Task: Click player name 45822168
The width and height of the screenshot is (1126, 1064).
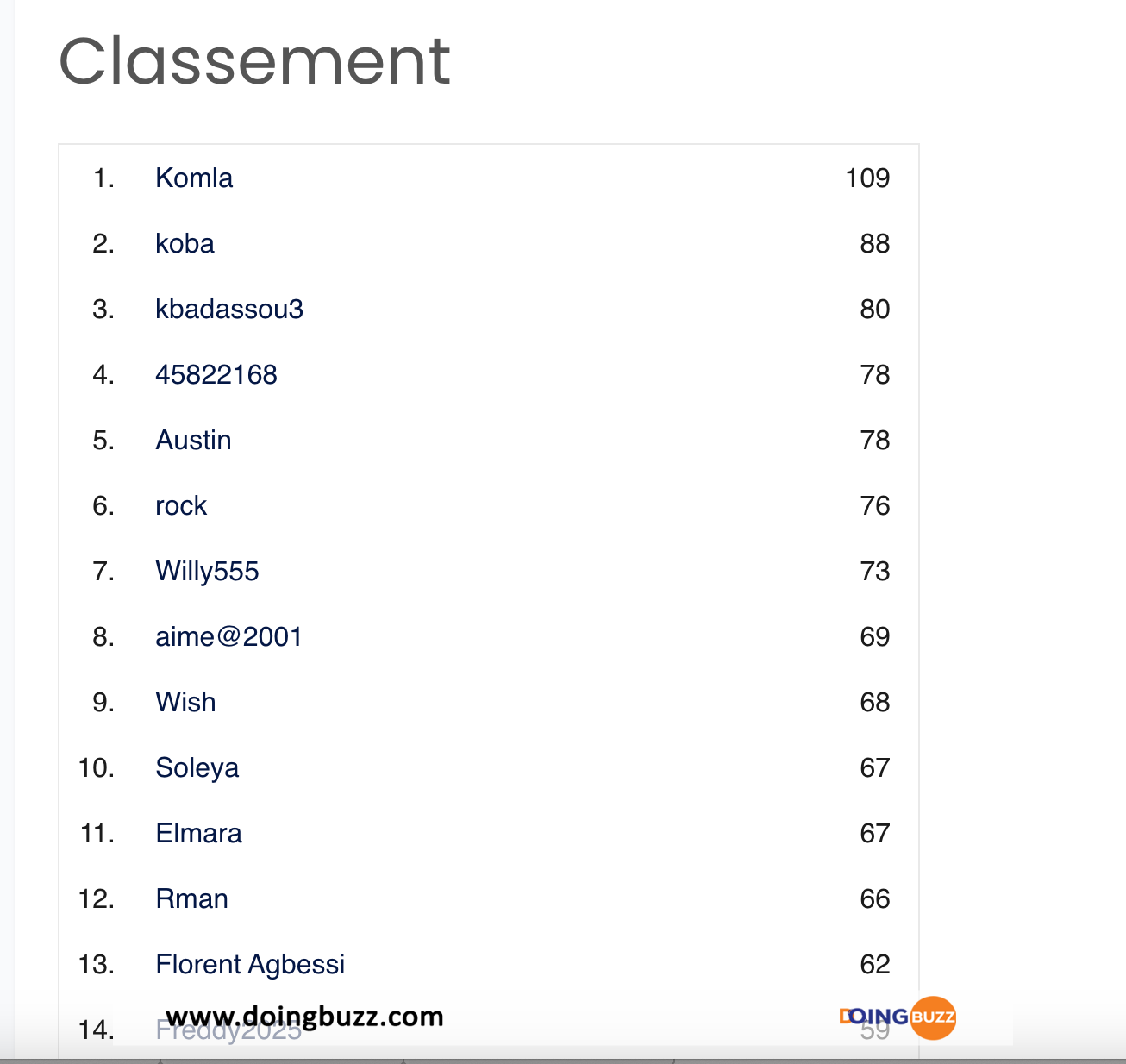Action: (216, 374)
